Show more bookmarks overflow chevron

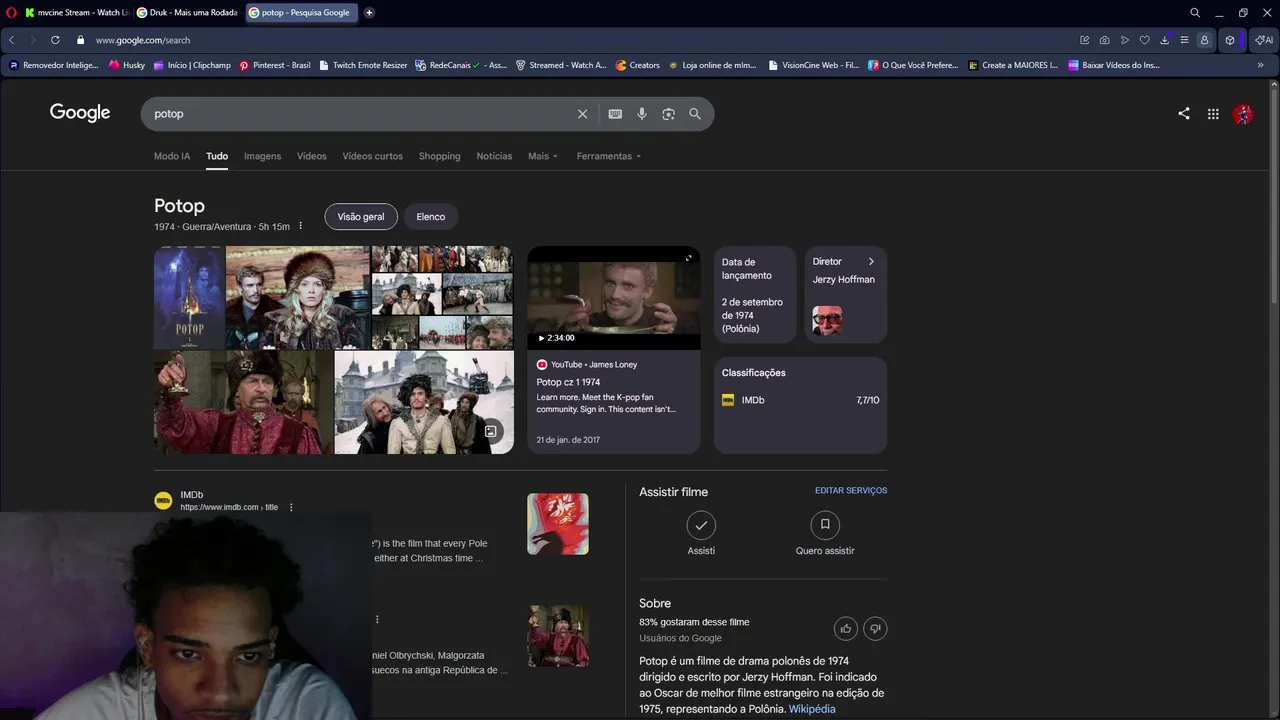[1260, 65]
